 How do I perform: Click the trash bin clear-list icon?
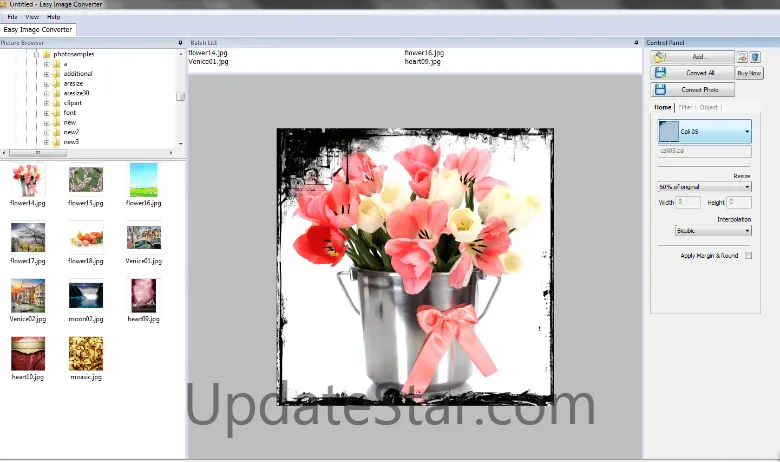coord(755,57)
